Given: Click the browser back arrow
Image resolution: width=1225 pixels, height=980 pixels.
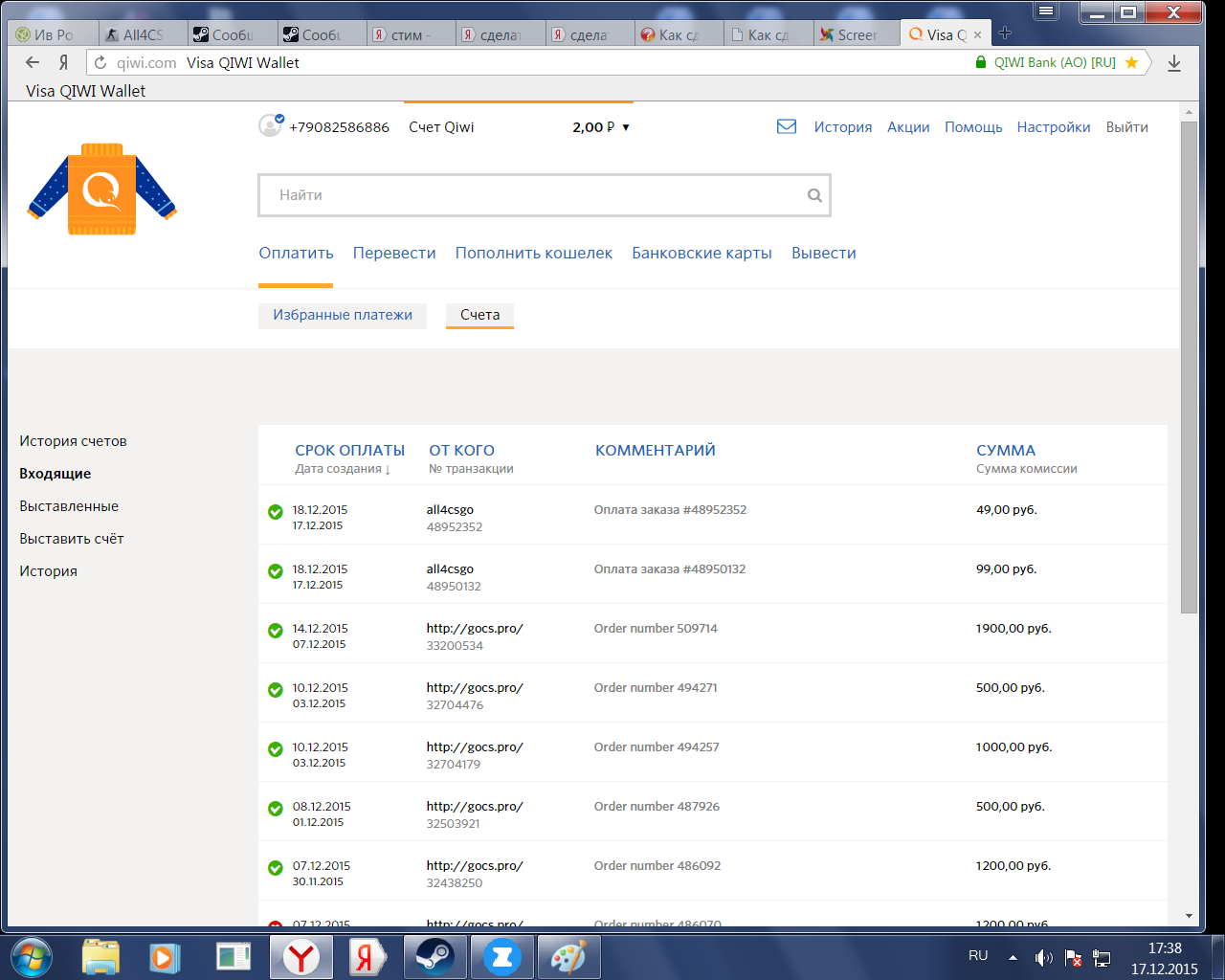Looking at the screenshot, I should coord(33,62).
